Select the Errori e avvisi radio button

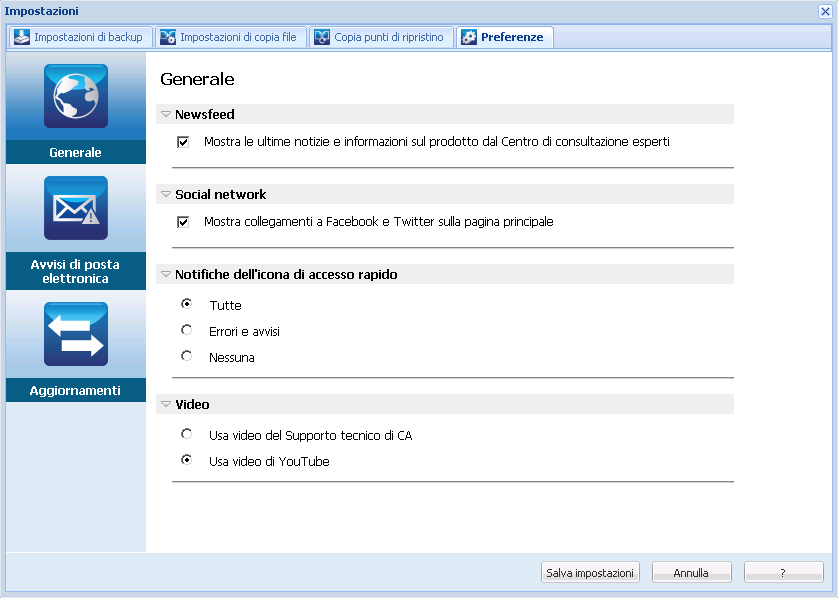pos(187,330)
